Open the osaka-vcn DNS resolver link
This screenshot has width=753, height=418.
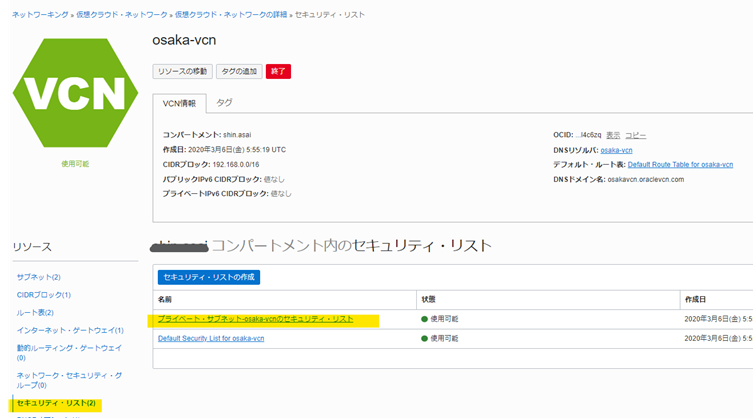coord(616,150)
